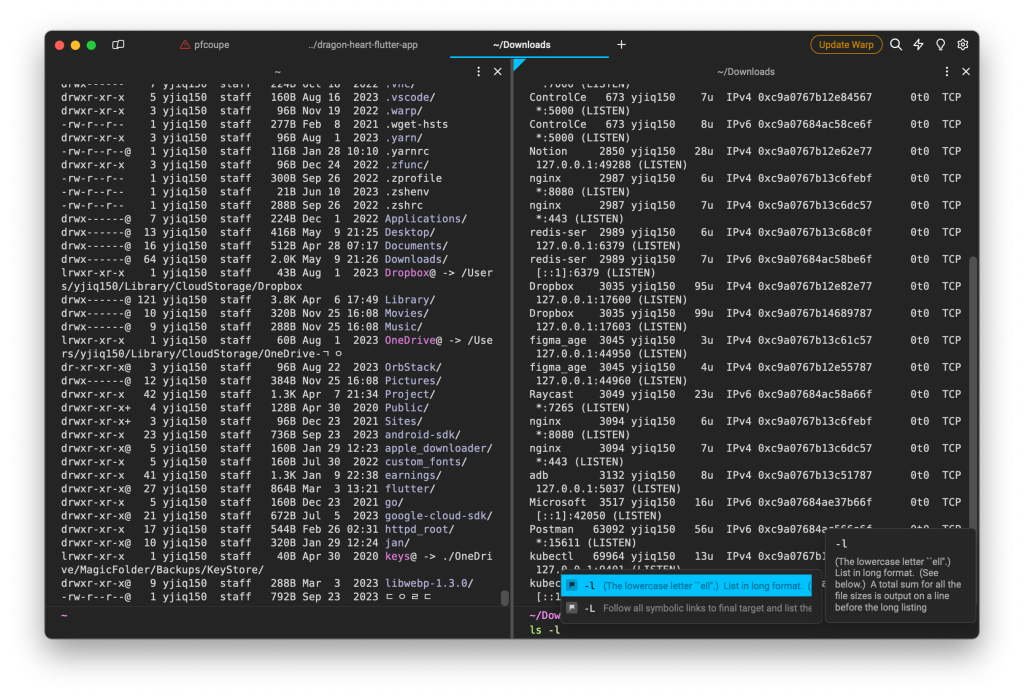Click the httpd_root/ directory name
Image resolution: width=1024 pixels, height=698 pixels.
tap(419, 530)
